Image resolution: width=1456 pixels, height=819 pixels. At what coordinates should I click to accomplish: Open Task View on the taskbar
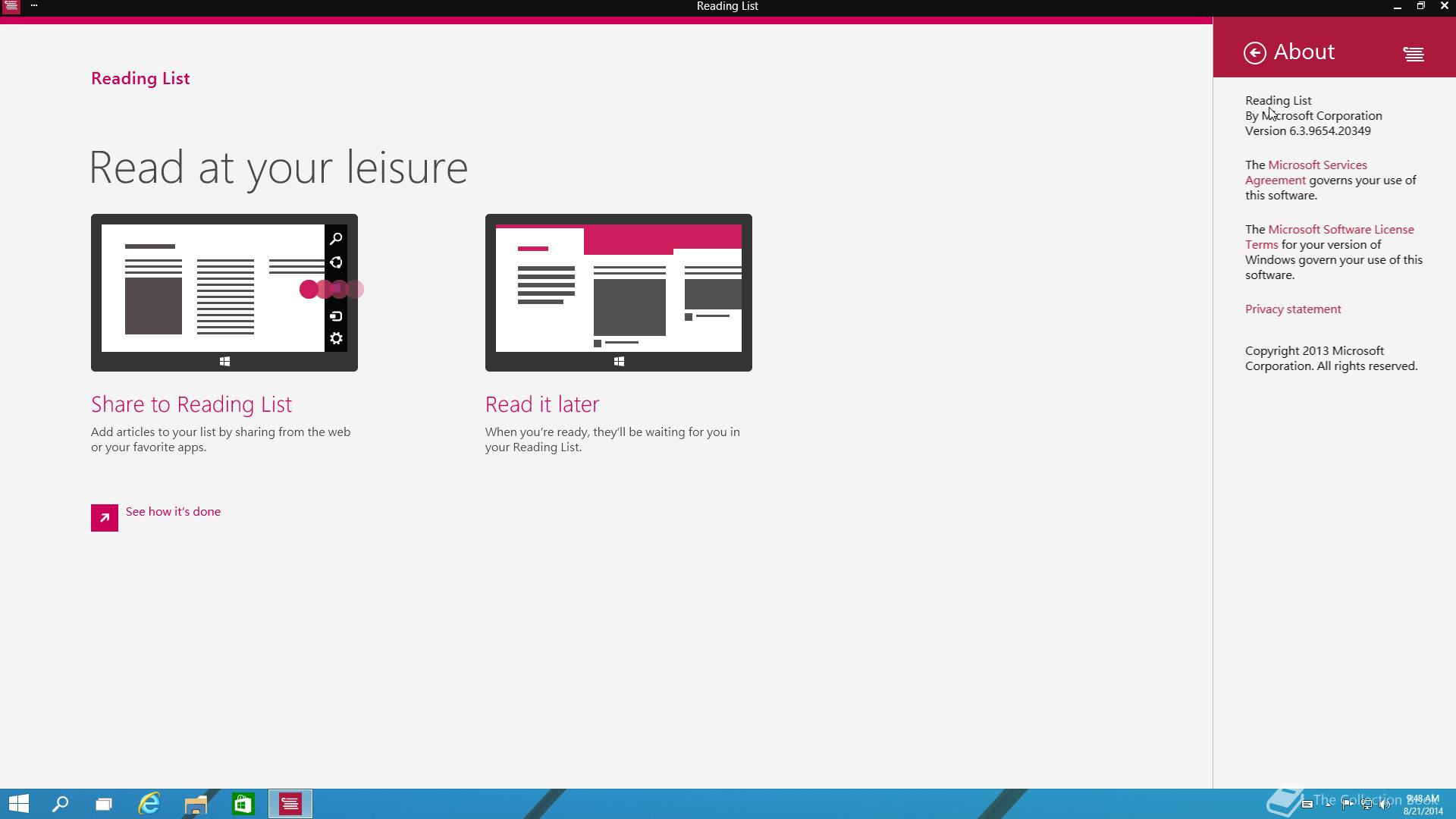pyautogui.click(x=104, y=804)
